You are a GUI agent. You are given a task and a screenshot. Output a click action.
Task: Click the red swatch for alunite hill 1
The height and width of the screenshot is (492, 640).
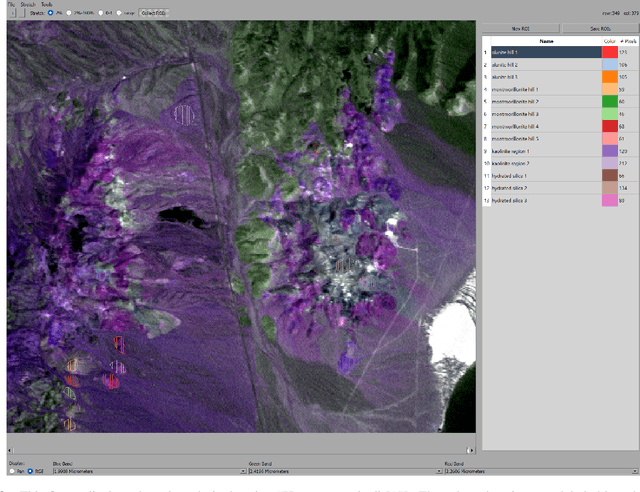coord(609,52)
